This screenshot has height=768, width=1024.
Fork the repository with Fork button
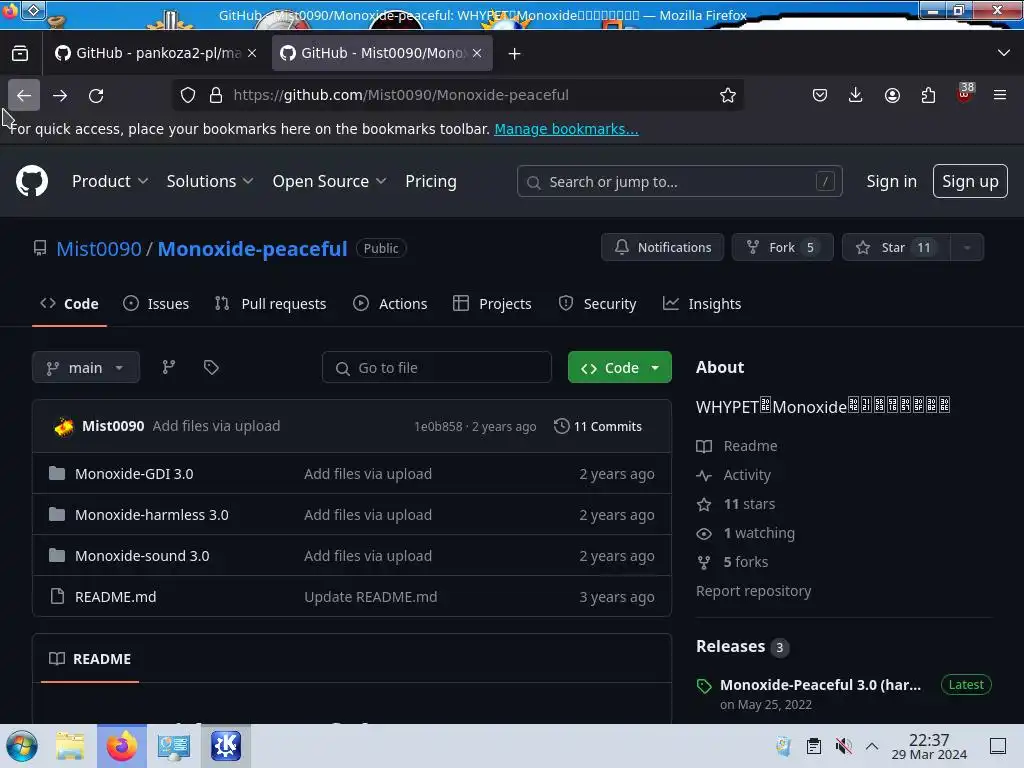pyautogui.click(x=782, y=248)
